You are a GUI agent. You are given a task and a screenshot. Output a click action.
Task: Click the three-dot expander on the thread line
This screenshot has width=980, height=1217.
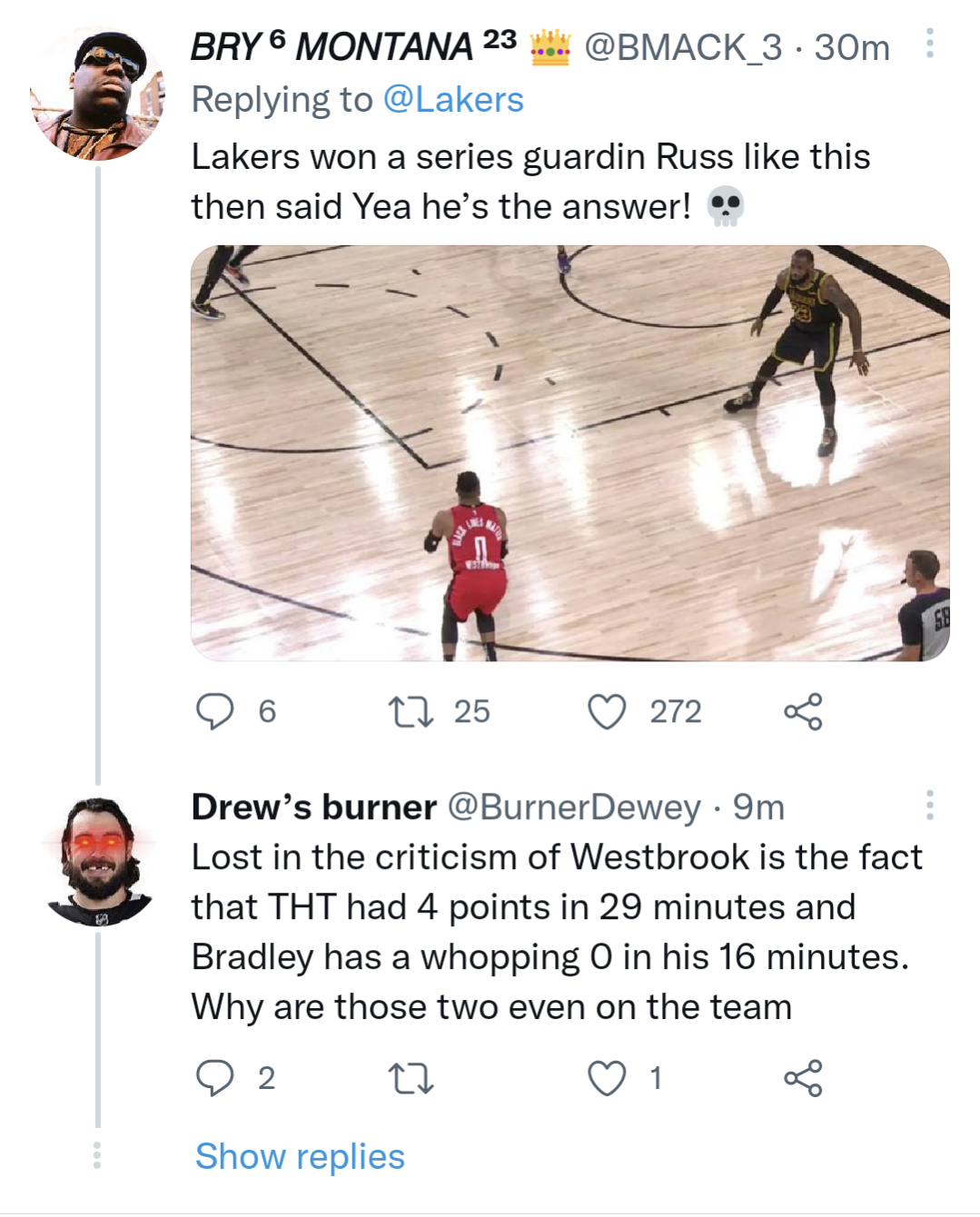click(x=98, y=1156)
